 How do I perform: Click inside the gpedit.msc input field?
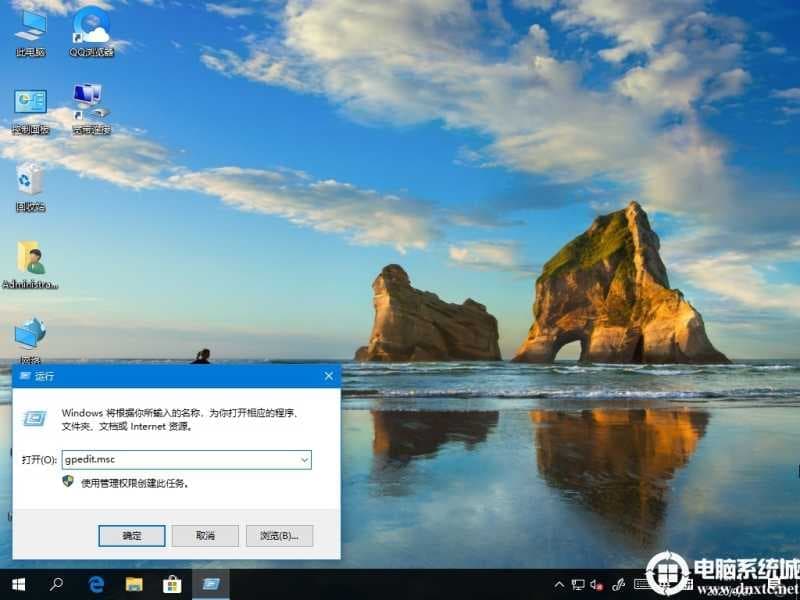180,459
